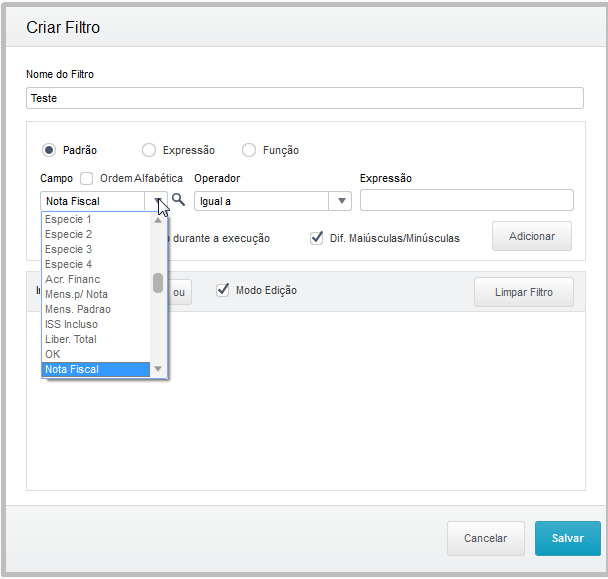Click the magnifying glass search icon
Viewport: 608px width, 579px height.
(179, 200)
